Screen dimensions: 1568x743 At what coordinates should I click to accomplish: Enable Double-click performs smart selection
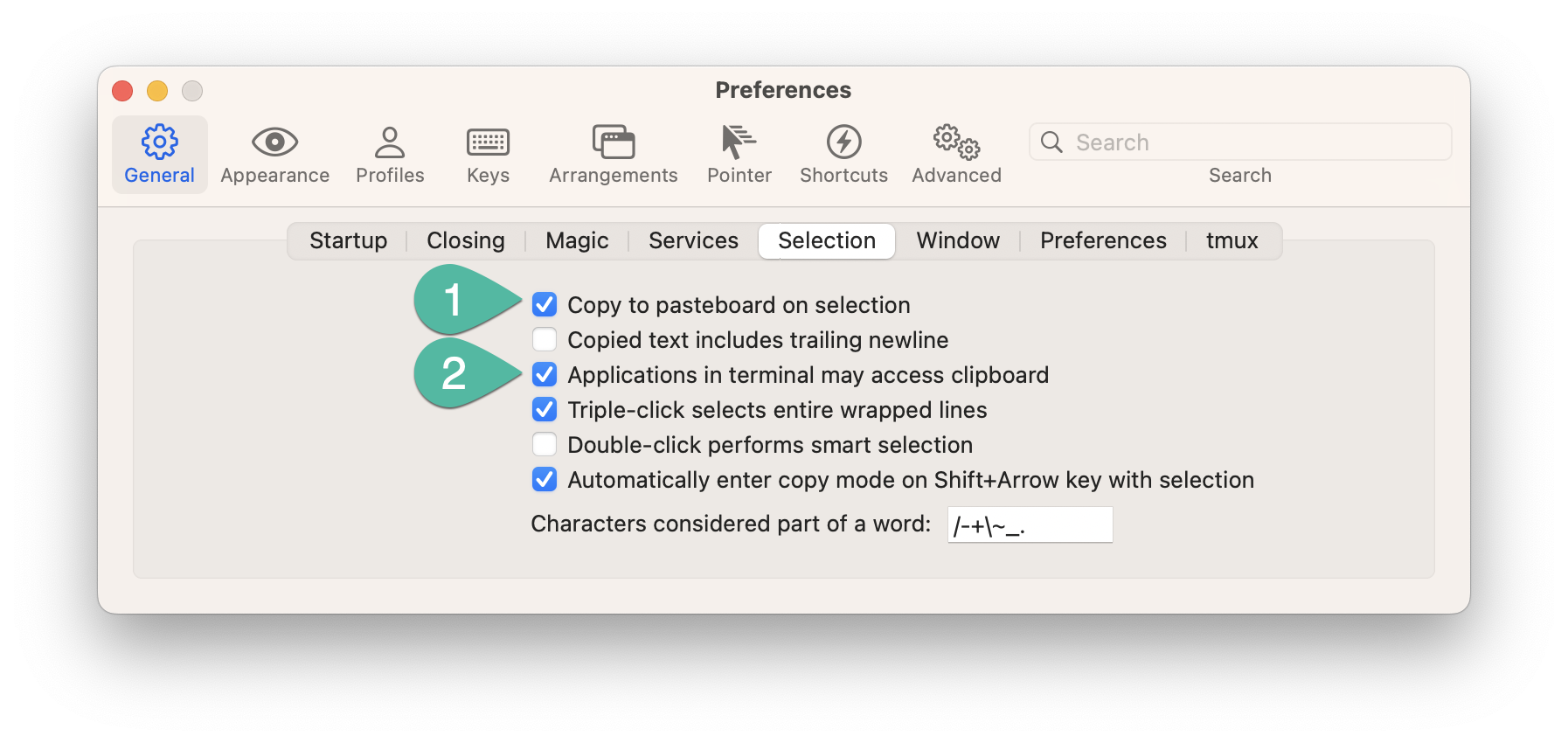point(545,444)
